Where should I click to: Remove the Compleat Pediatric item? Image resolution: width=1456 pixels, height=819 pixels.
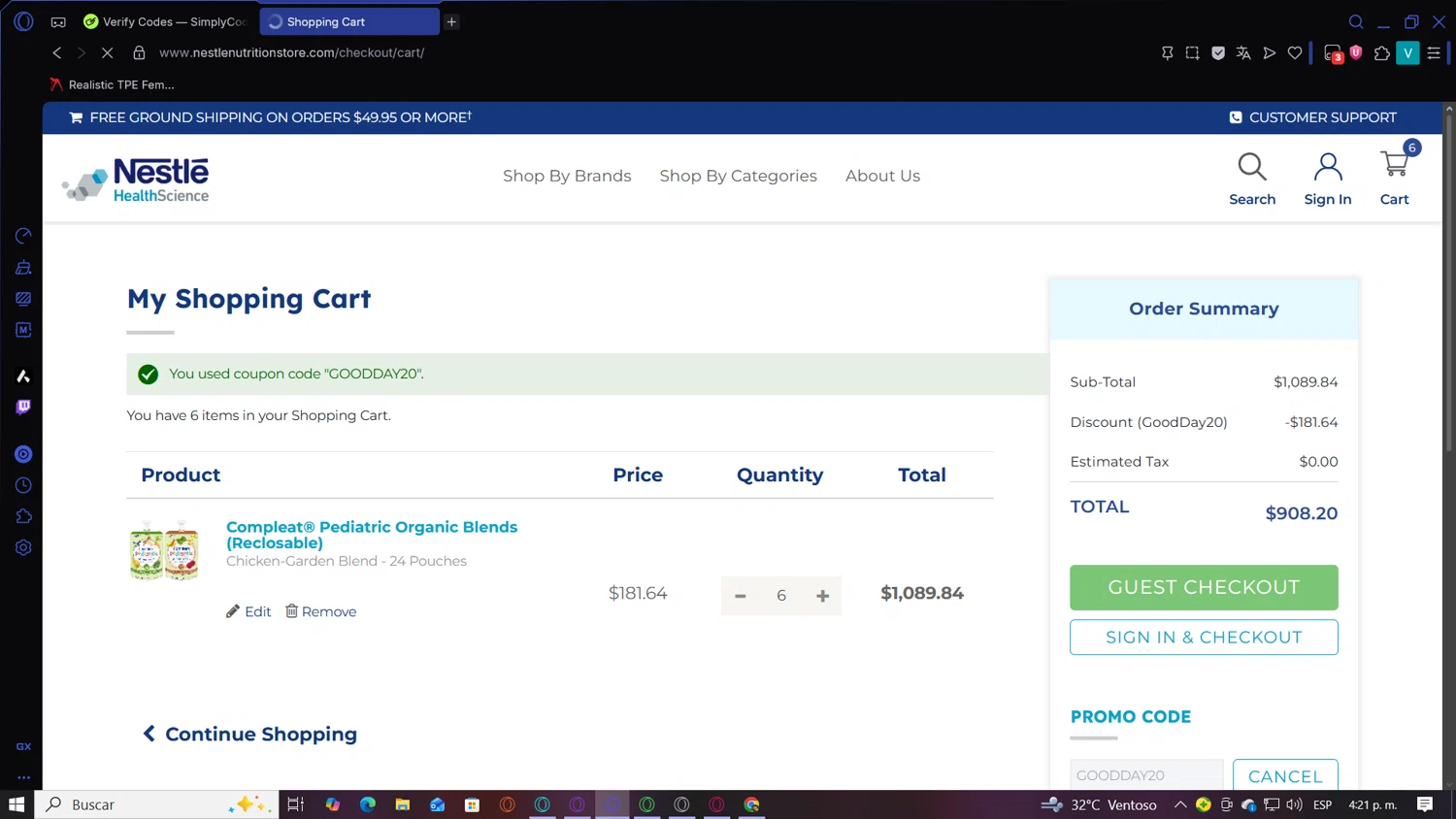[320, 611]
